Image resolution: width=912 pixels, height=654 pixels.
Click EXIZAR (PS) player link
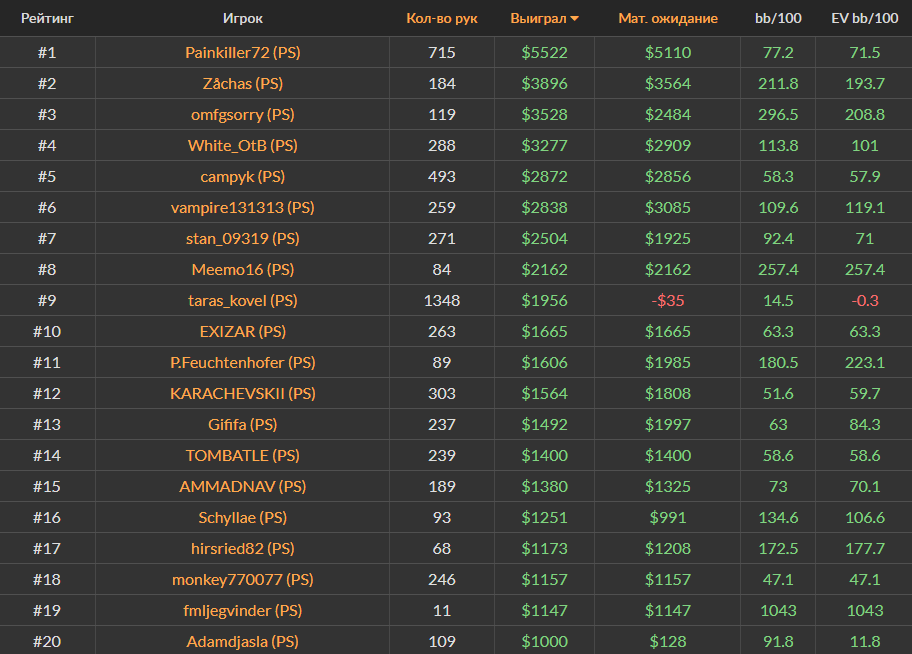pyautogui.click(x=242, y=331)
